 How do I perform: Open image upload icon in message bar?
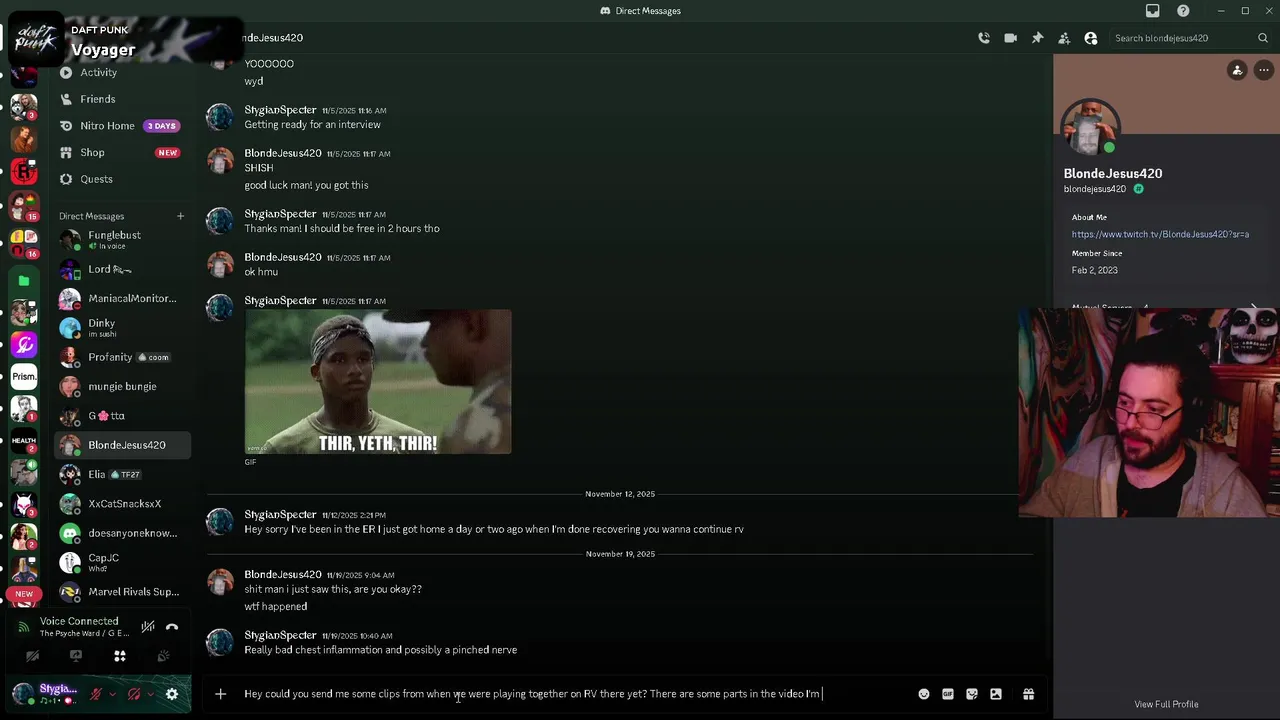996,694
